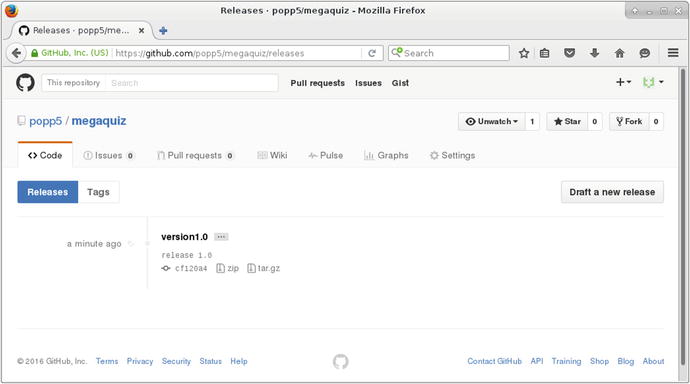Screen dimensions: 690x384
Task: Star the megaquiz repository
Action: [567, 121]
